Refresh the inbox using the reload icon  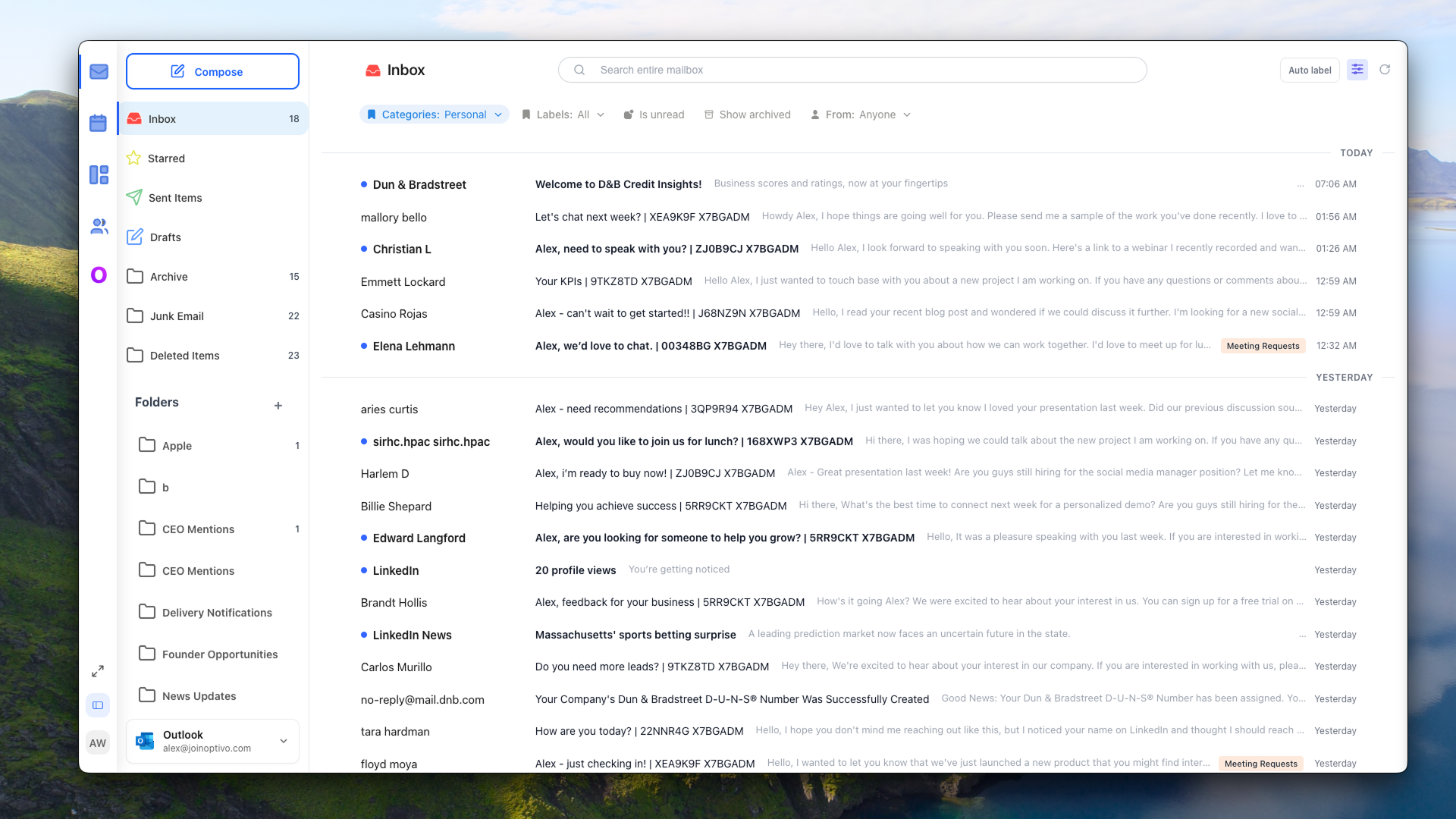(1385, 69)
